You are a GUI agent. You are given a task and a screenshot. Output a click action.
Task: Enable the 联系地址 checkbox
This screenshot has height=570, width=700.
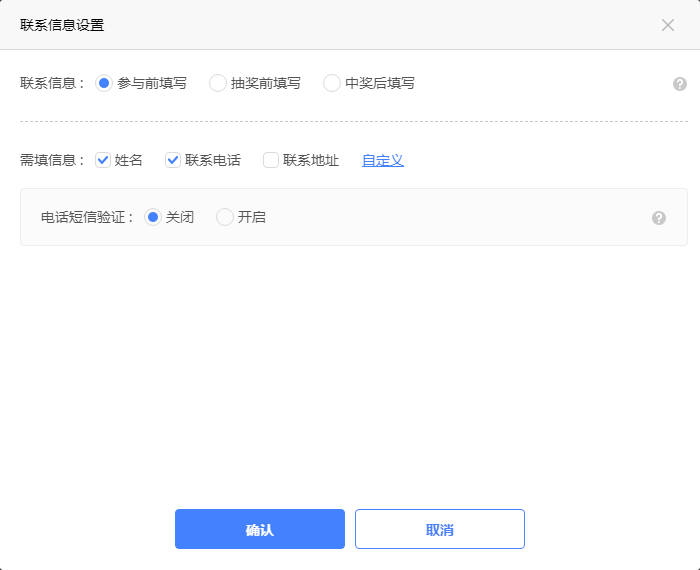tap(271, 160)
